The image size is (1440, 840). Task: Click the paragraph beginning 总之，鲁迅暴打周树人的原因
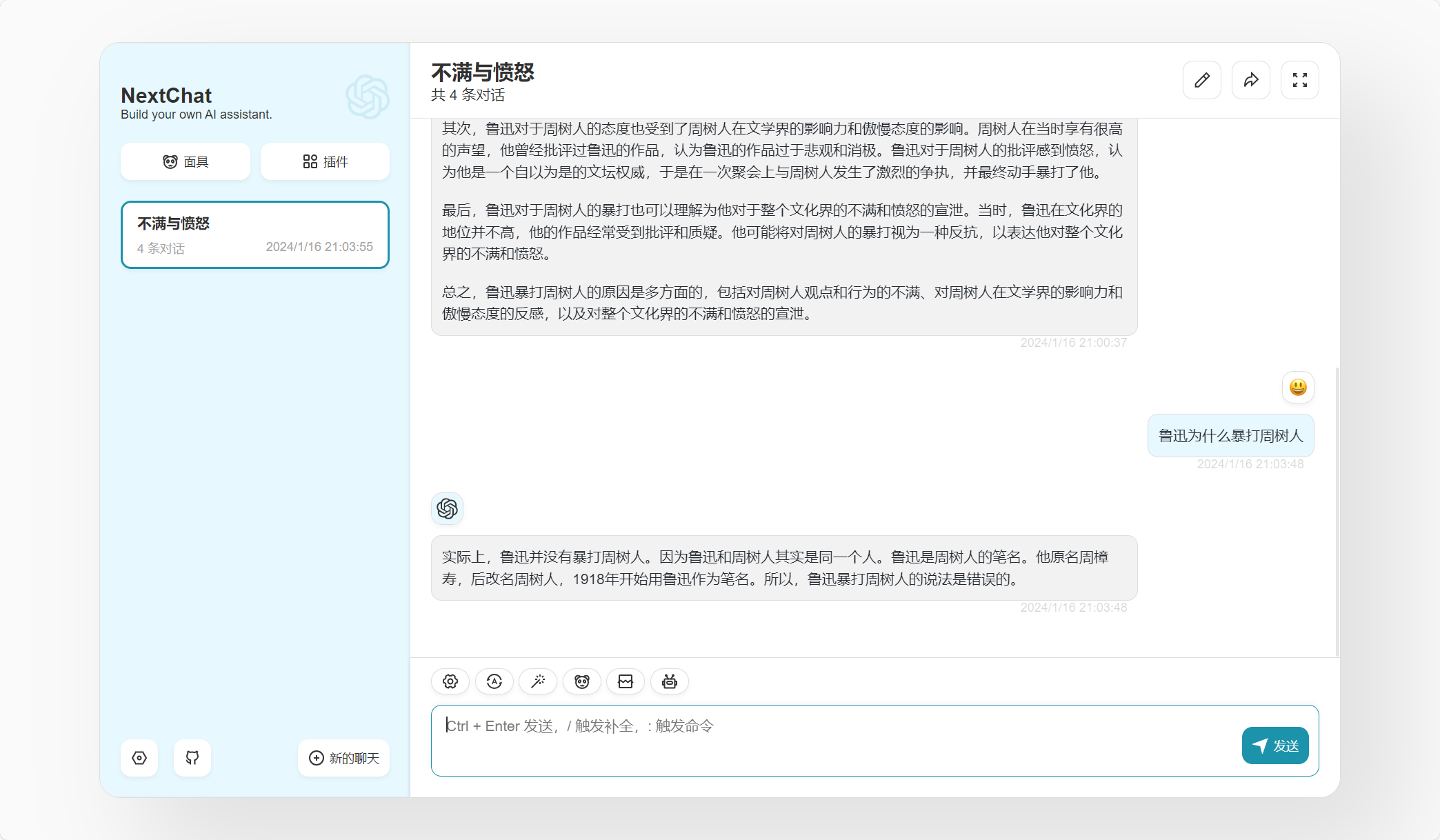(782, 303)
